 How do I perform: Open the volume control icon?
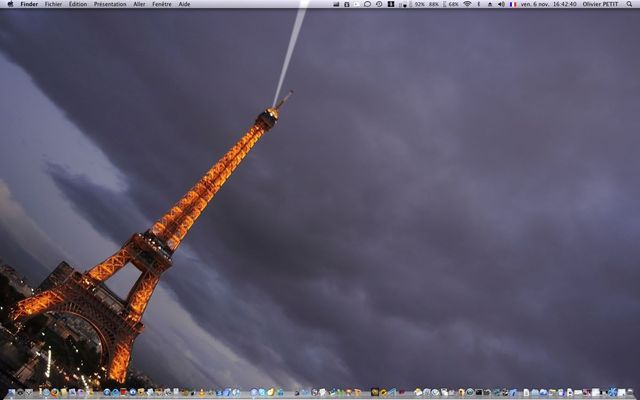point(501,4)
